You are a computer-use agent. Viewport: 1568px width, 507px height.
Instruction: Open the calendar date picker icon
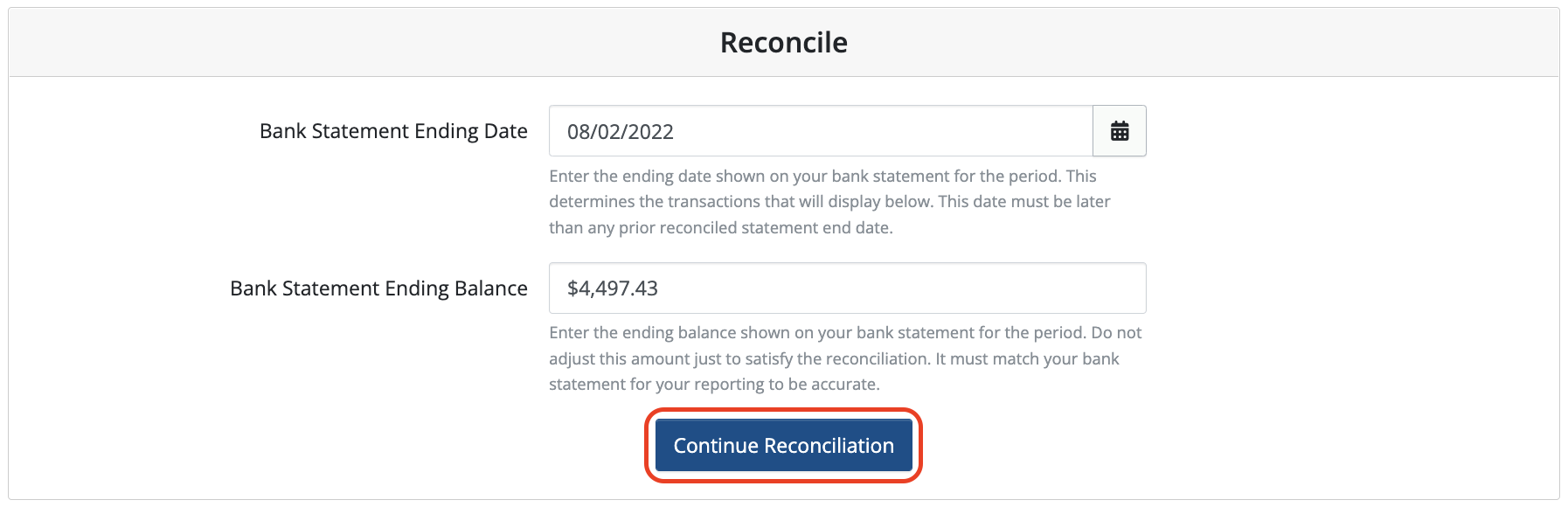coord(1120,131)
